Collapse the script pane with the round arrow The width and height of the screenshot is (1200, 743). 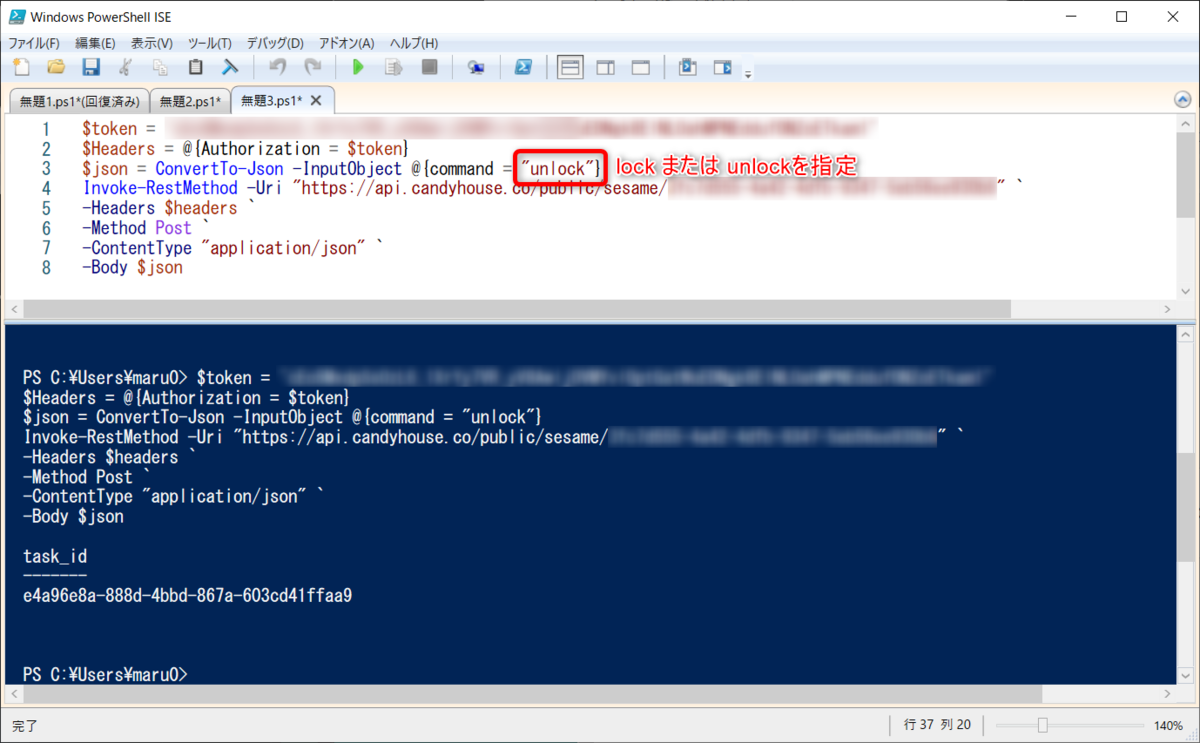coord(1183,100)
